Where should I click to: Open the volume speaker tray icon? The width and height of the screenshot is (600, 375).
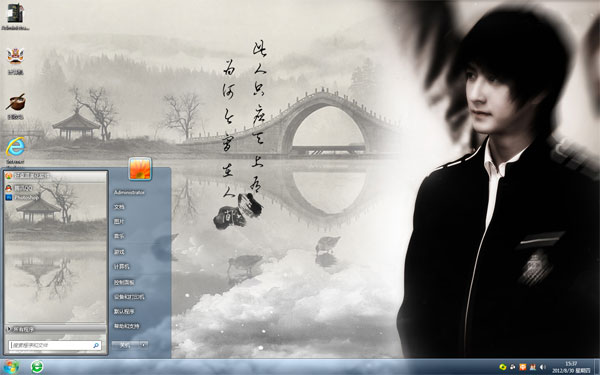(x=543, y=367)
